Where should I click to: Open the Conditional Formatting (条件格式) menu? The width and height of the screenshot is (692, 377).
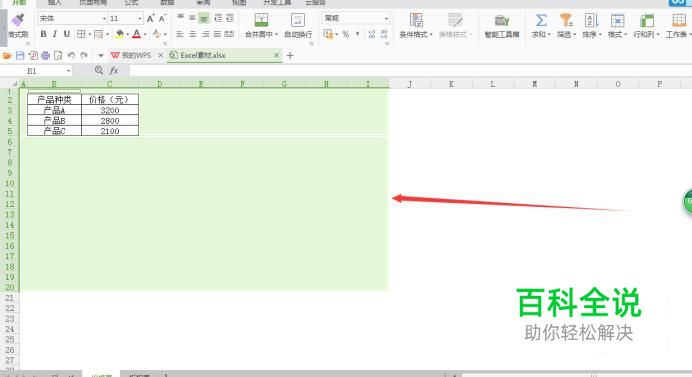tap(416, 26)
